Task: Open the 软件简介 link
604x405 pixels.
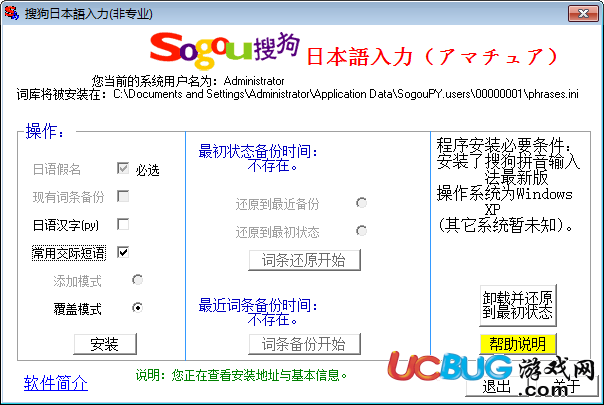Action: (x=56, y=383)
